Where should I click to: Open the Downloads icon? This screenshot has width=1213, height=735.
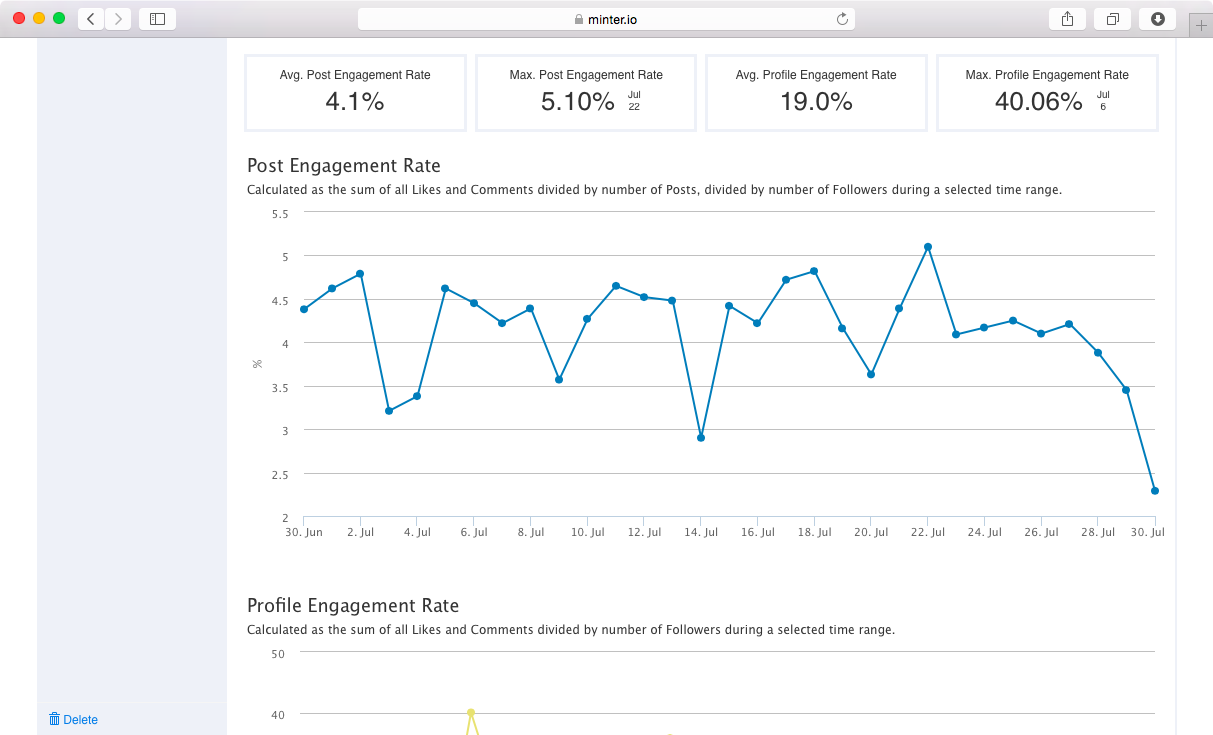[x=1157, y=18]
